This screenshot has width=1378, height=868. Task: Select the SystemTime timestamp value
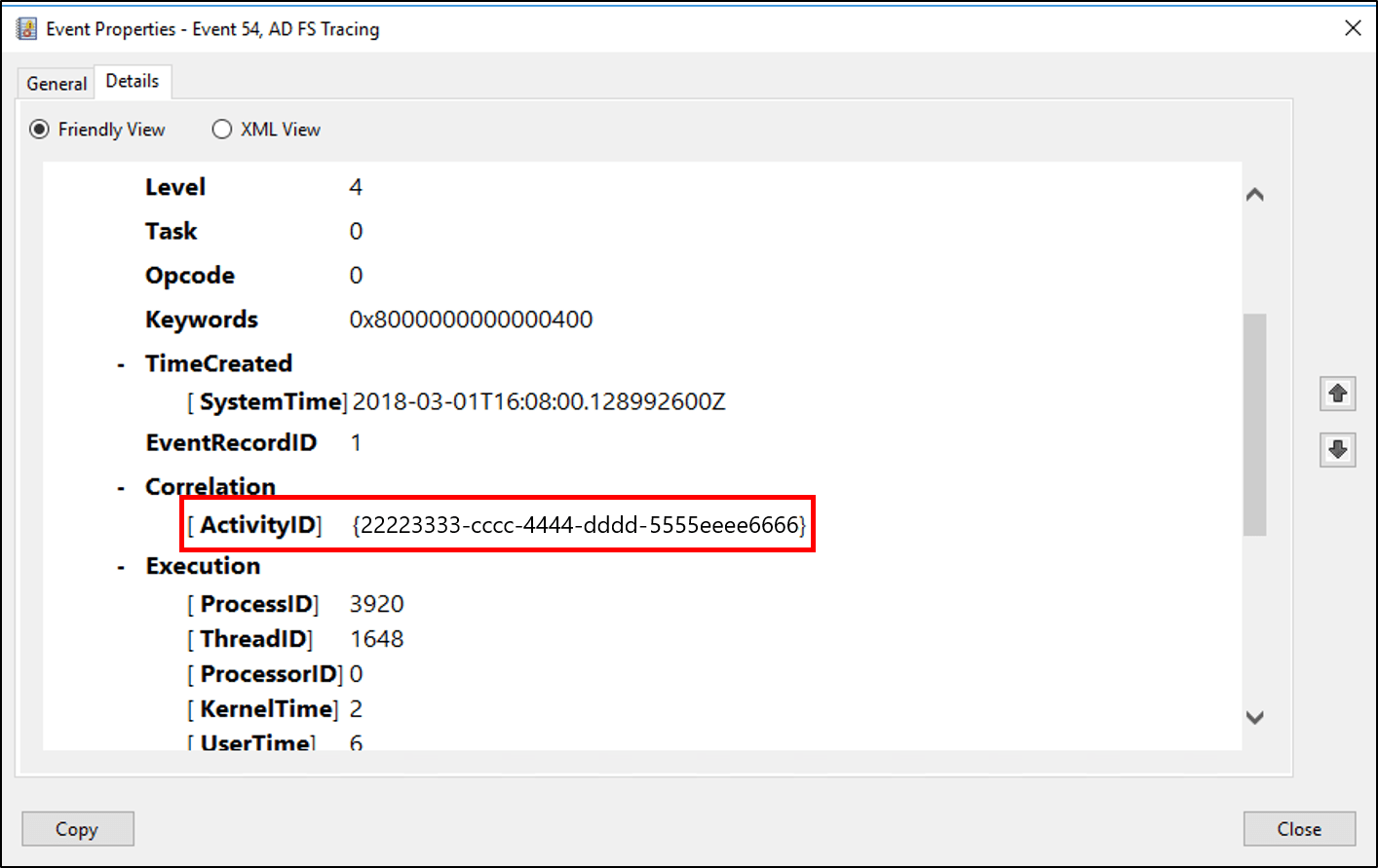[539, 401]
